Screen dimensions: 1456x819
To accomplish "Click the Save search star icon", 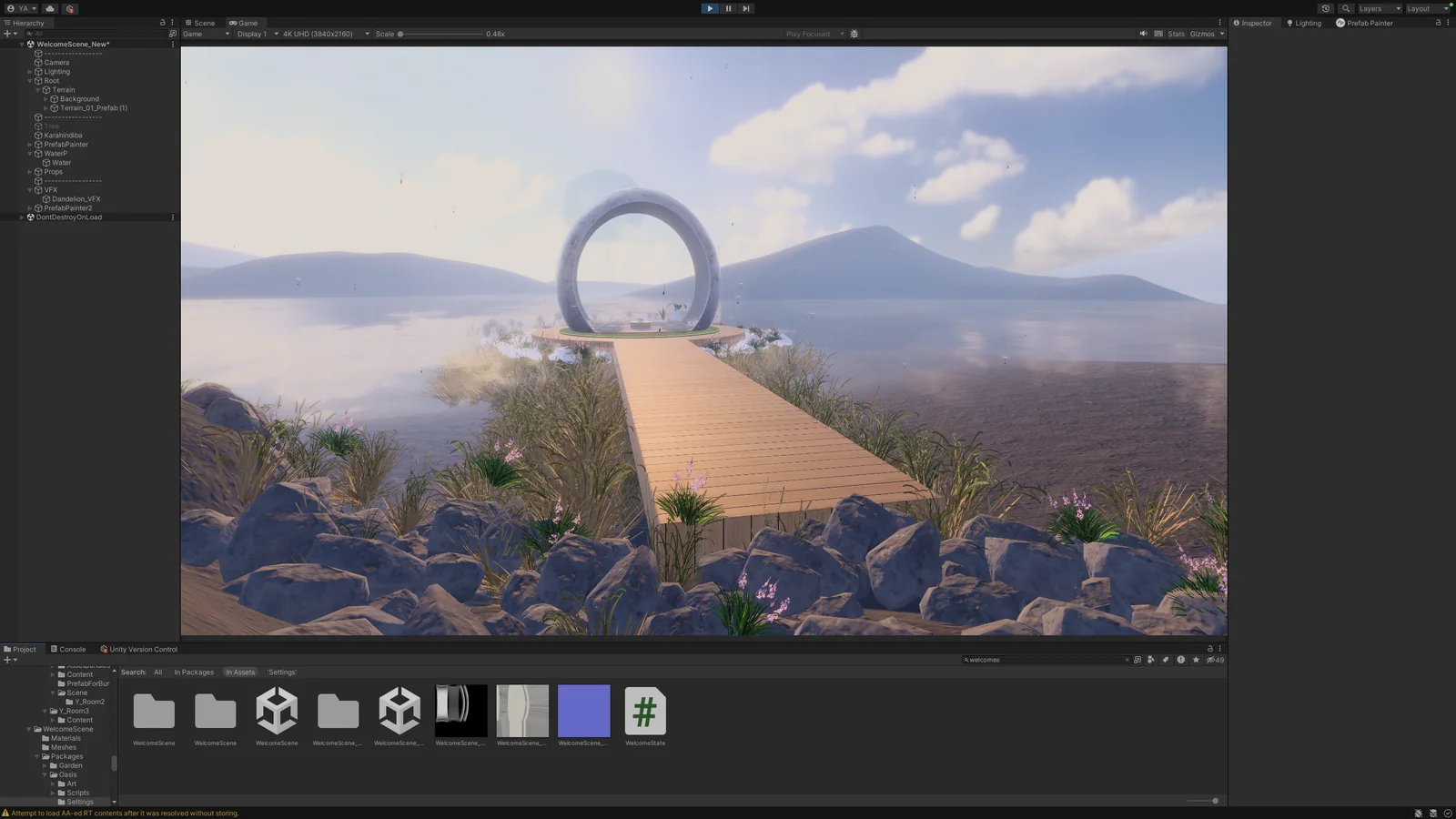I will [1196, 660].
